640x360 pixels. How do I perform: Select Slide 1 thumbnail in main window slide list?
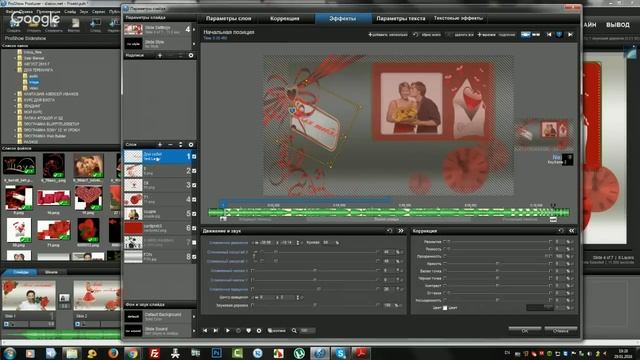tap(29, 295)
